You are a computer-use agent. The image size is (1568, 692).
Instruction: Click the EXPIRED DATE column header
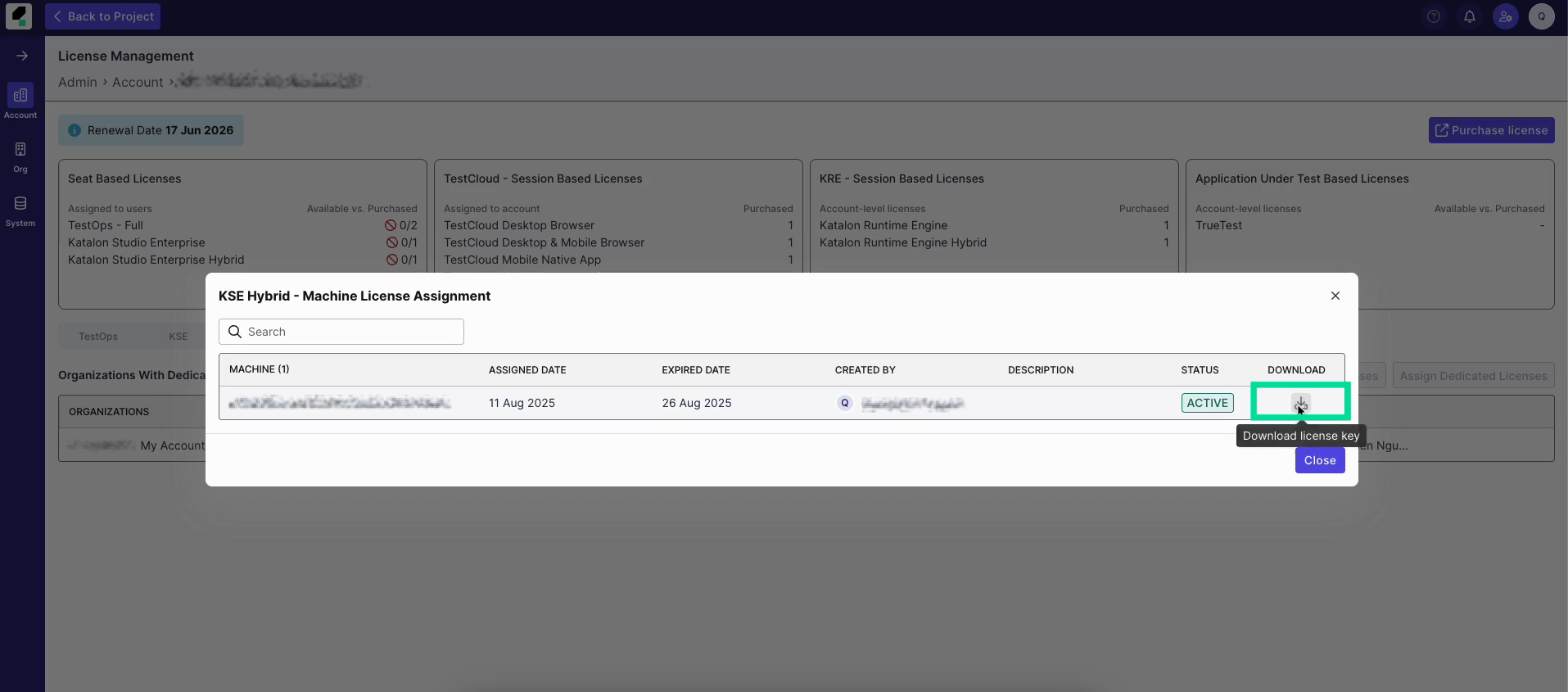696,370
